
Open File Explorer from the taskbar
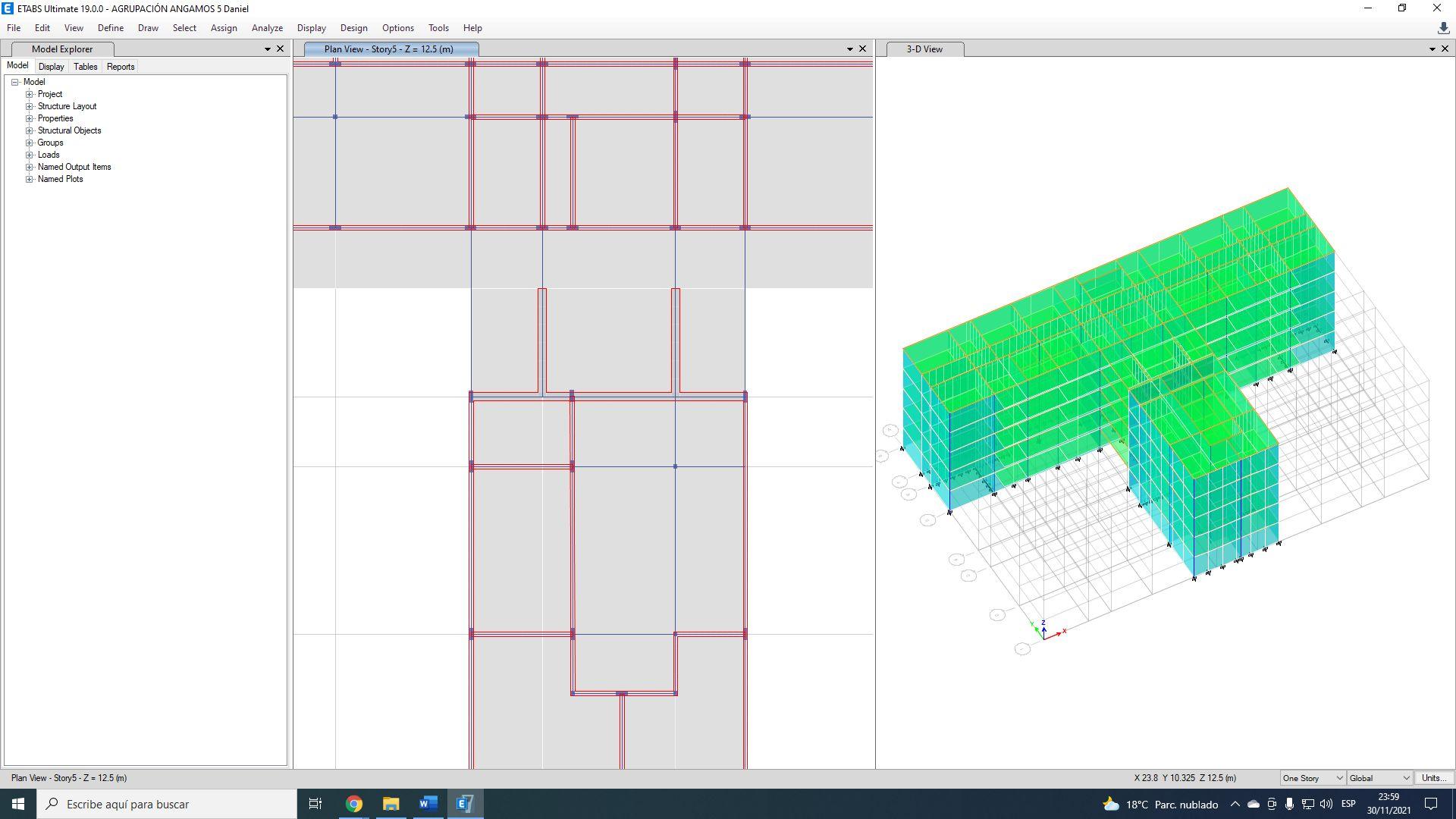click(x=391, y=804)
